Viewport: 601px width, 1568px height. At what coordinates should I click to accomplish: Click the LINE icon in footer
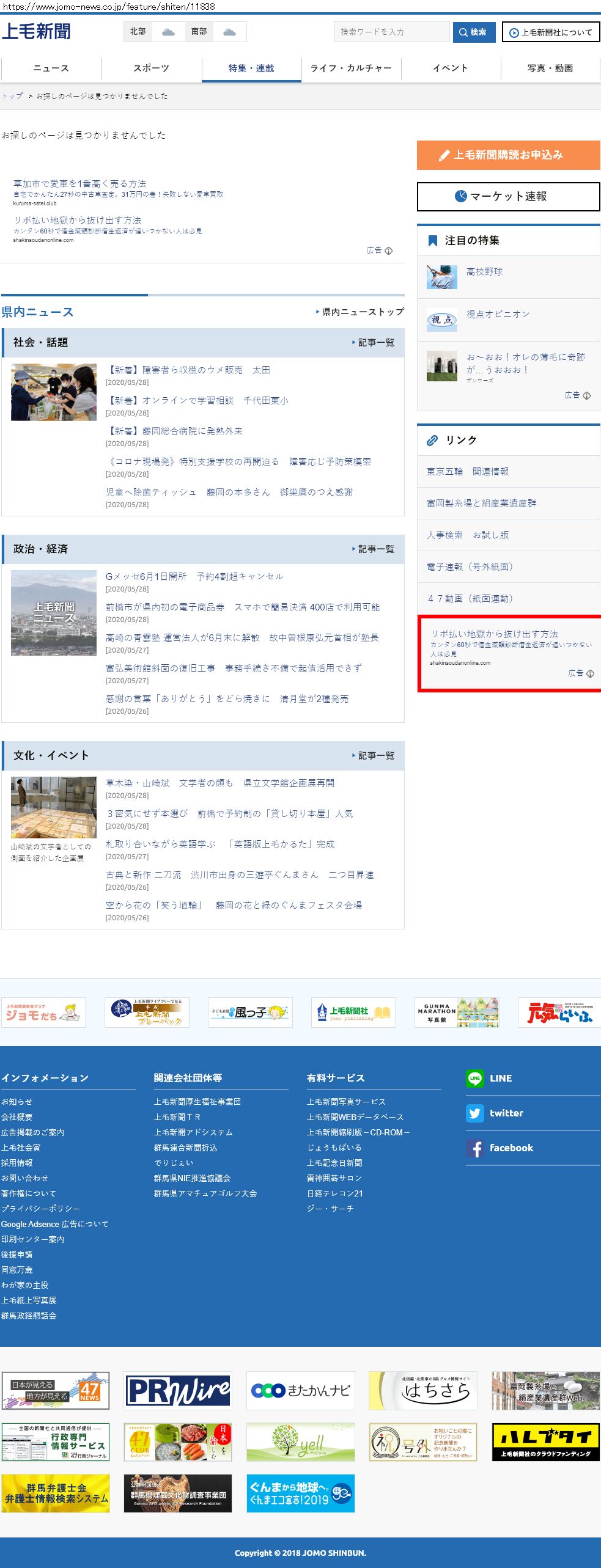(474, 1079)
